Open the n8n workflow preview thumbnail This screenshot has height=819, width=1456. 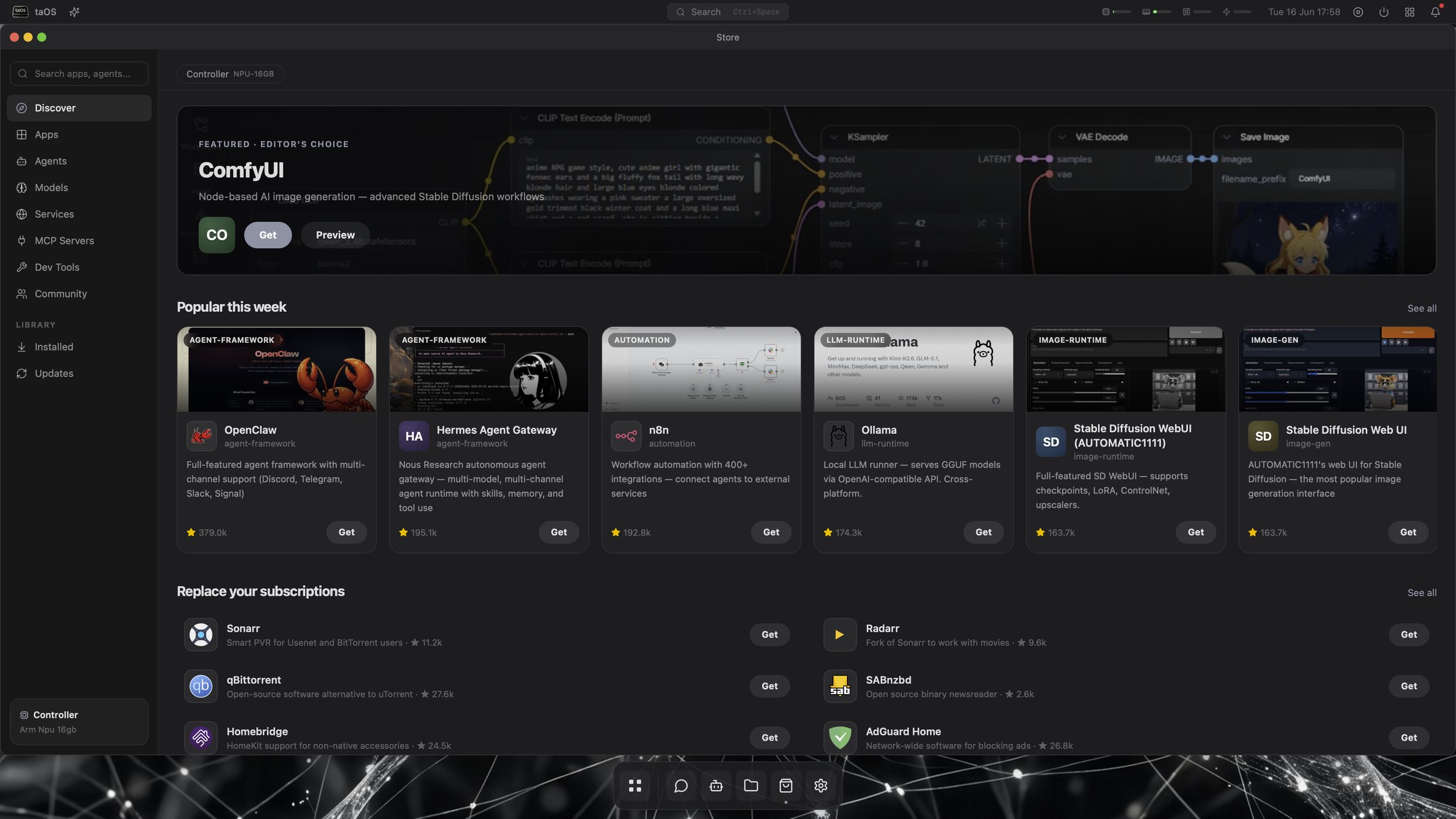pyautogui.click(x=701, y=369)
